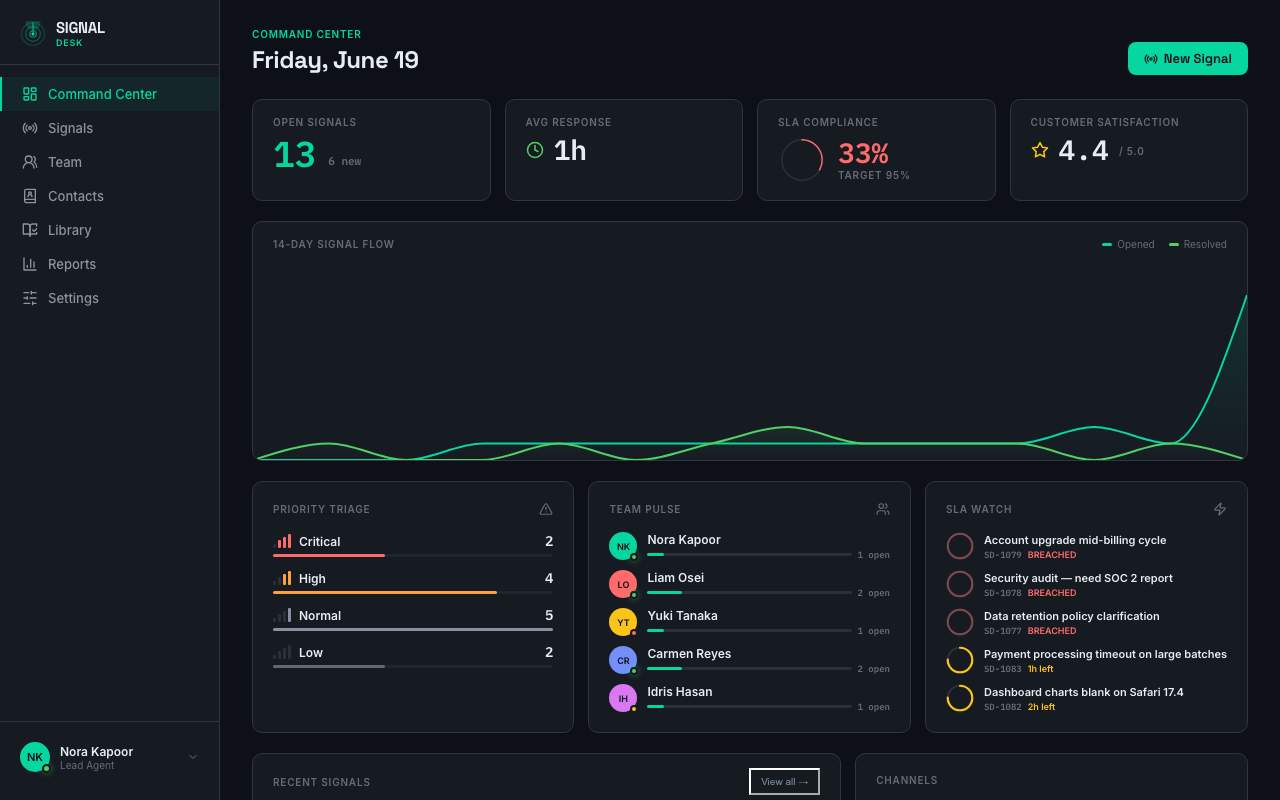The width and height of the screenshot is (1280, 800).
Task: Click the New Signal button
Action: (x=1188, y=58)
